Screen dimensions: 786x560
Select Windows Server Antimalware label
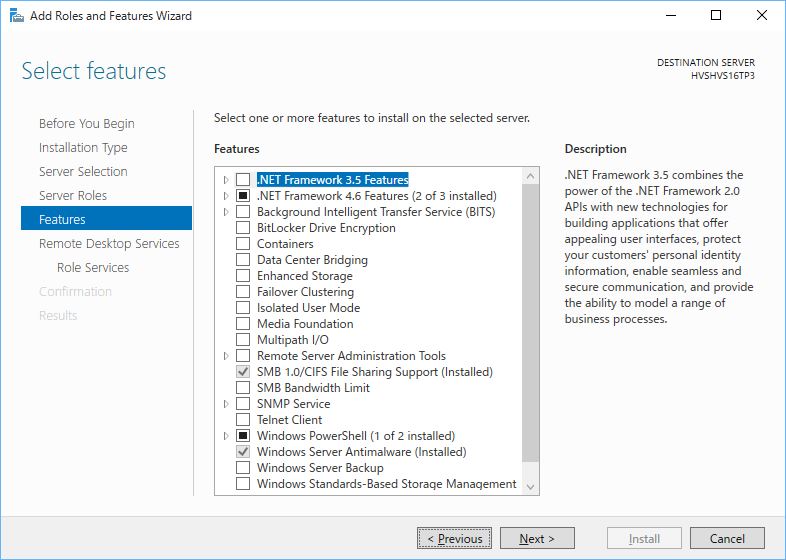[x=361, y=452]
